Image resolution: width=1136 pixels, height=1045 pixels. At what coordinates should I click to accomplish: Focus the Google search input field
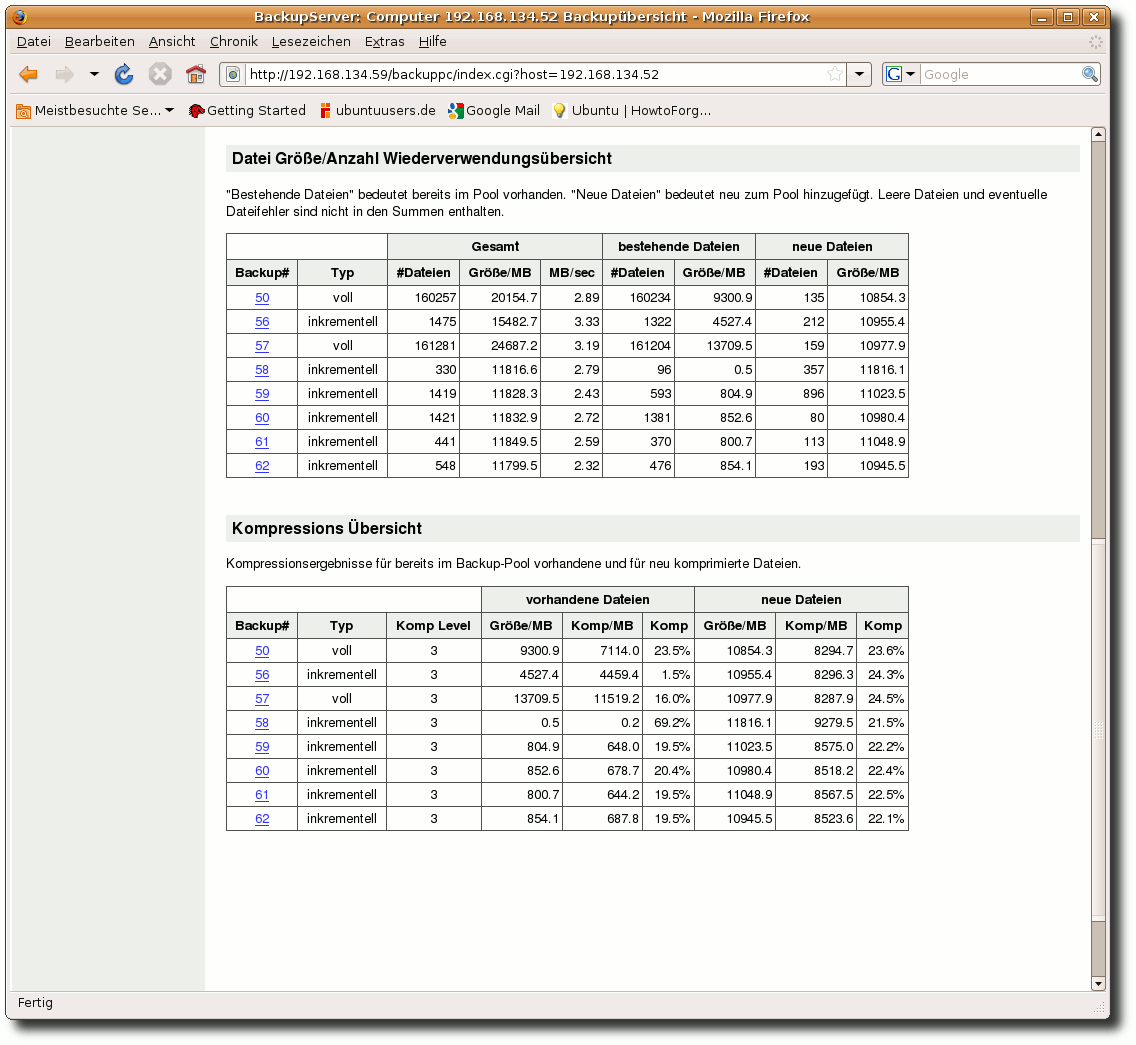click(1000, 74)
